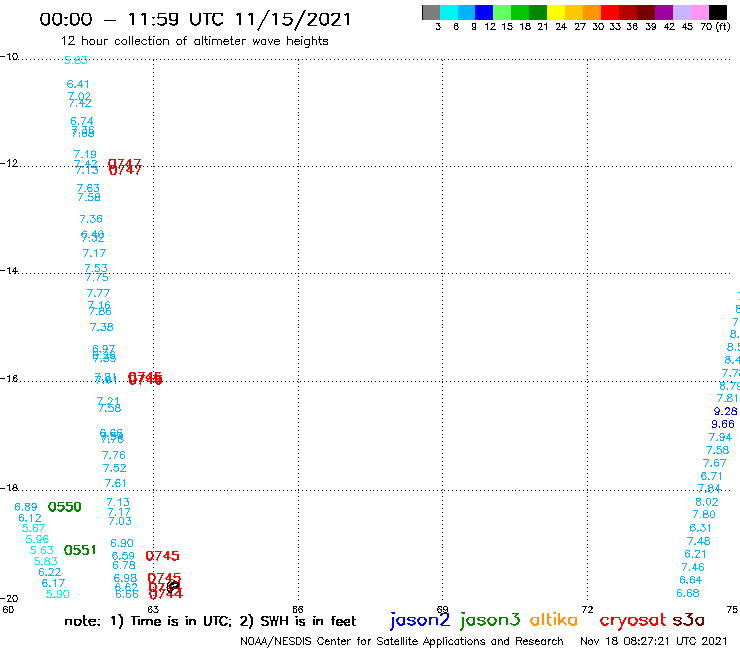Image resolution: width=740 pixels, height=650 pixels.
Task: Click the green '0550' time stamp
Action: click(x=65, y=507)
